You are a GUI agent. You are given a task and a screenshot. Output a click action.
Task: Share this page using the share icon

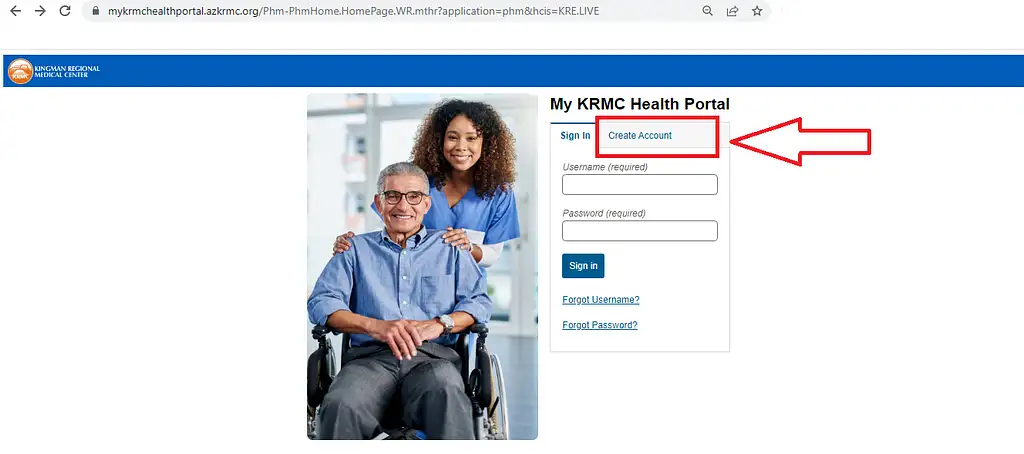[x=733, y=11]
